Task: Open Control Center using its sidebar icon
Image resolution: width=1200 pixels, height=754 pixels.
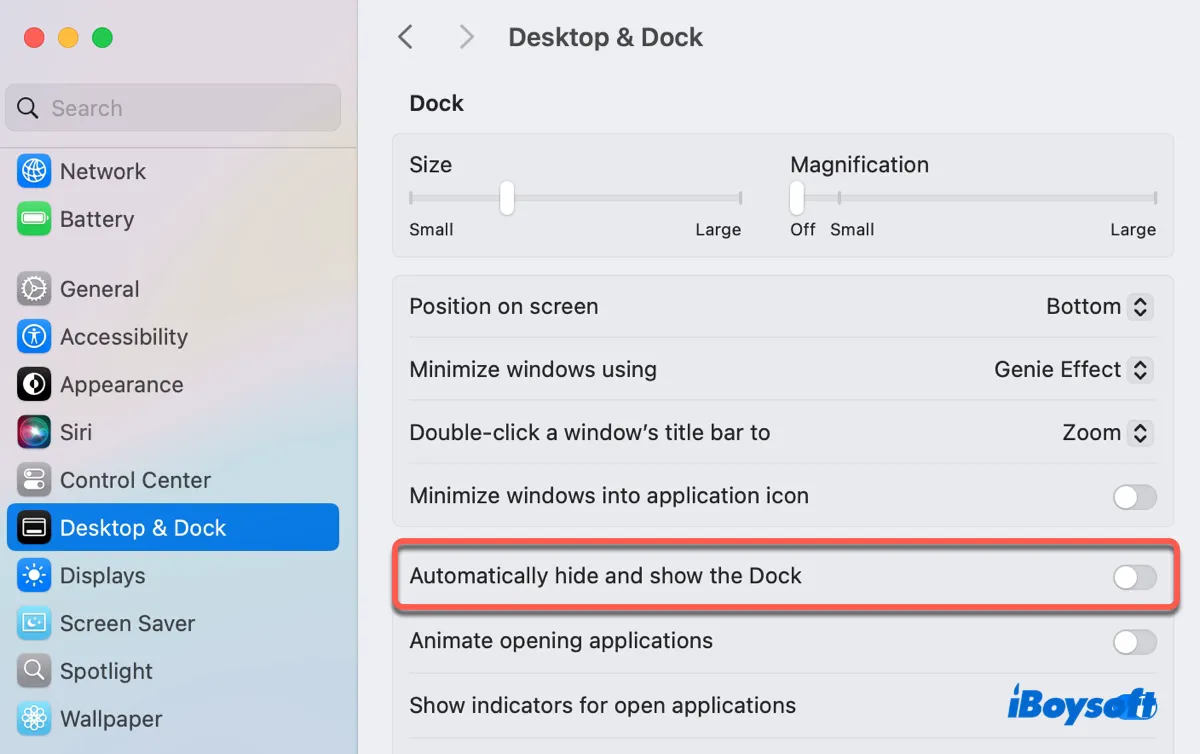Action: 34,480
